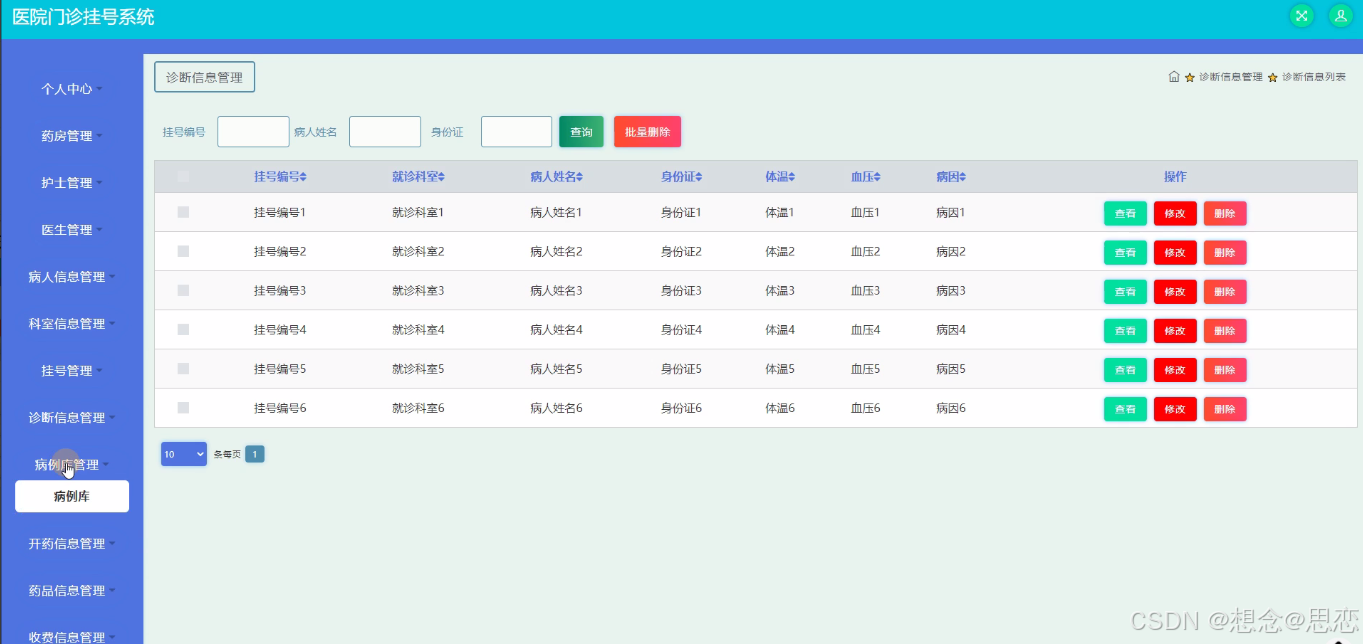Viewport: 1363px width, 644px height.
Task: Click 删除 for 挂号编号2 row
Action: [1225, 252]
